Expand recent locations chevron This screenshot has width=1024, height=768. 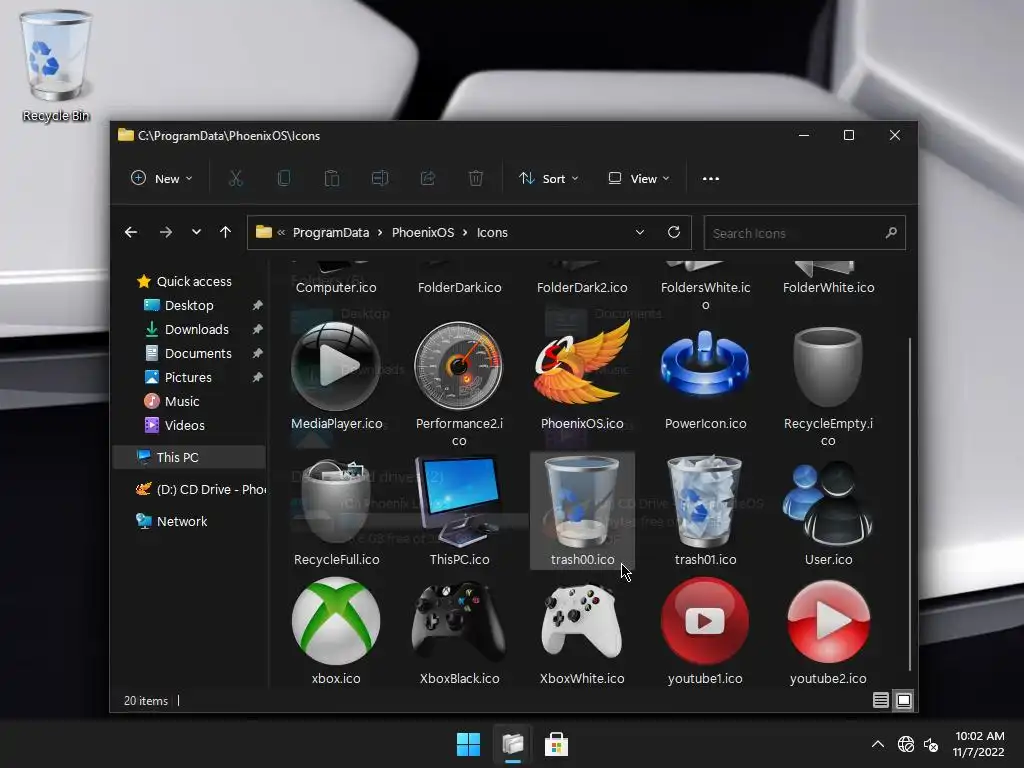click(x=196, y=232)
